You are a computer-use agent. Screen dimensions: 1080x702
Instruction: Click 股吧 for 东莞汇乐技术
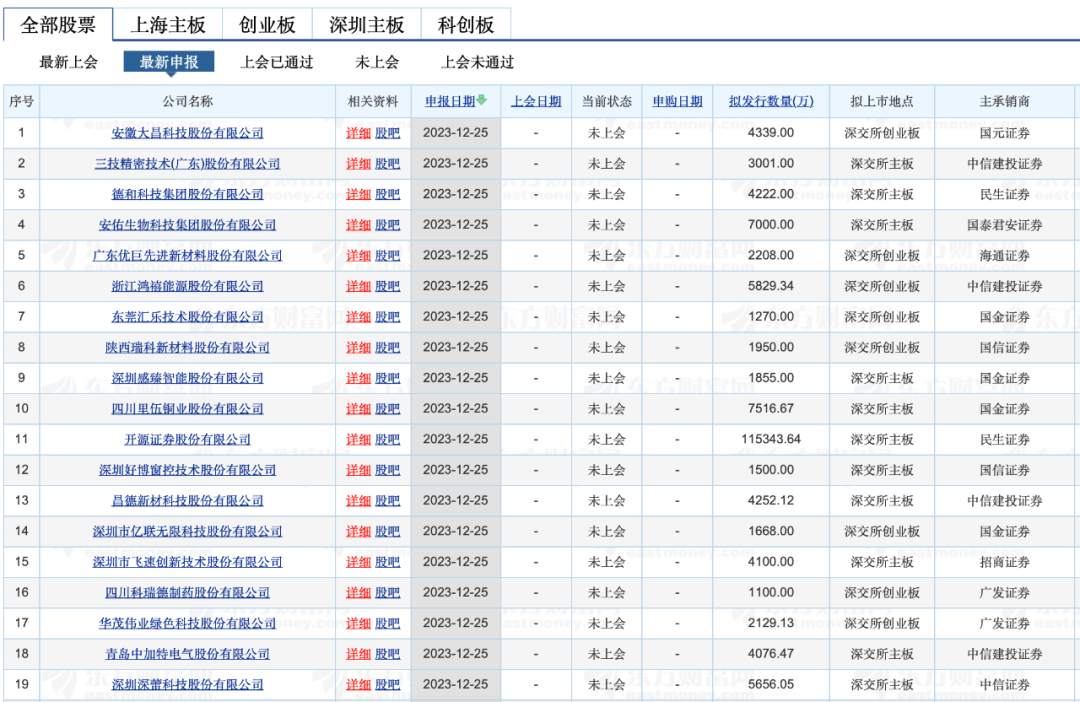[387, 317]
